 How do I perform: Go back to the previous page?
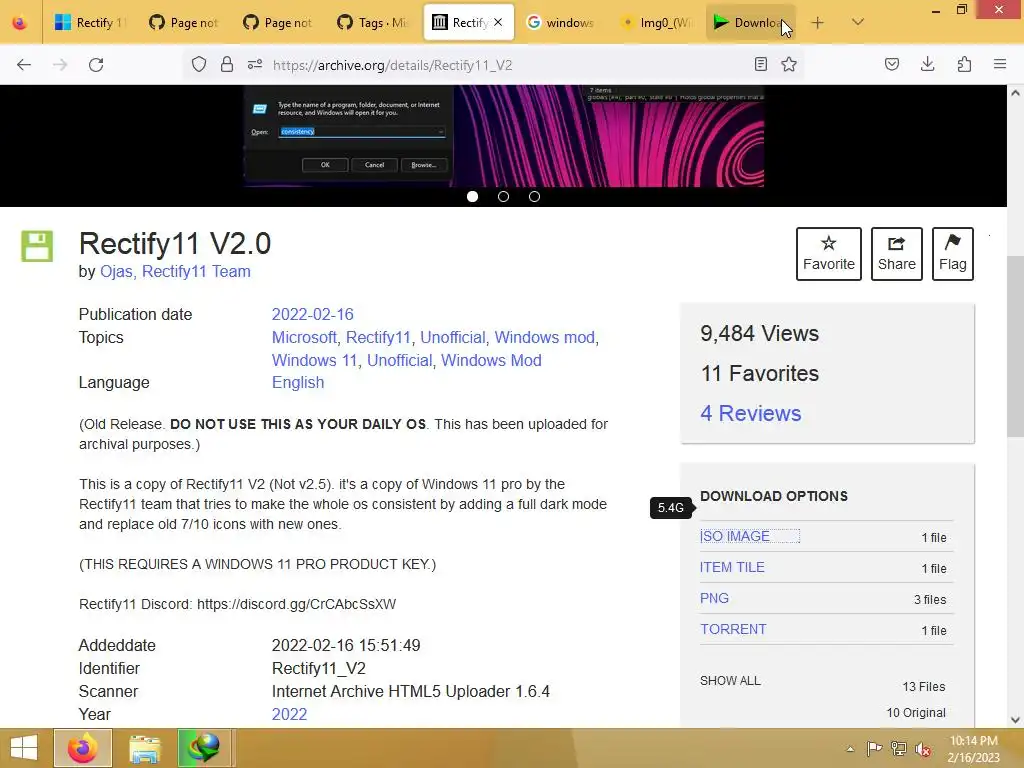click(x=24, y=65)
